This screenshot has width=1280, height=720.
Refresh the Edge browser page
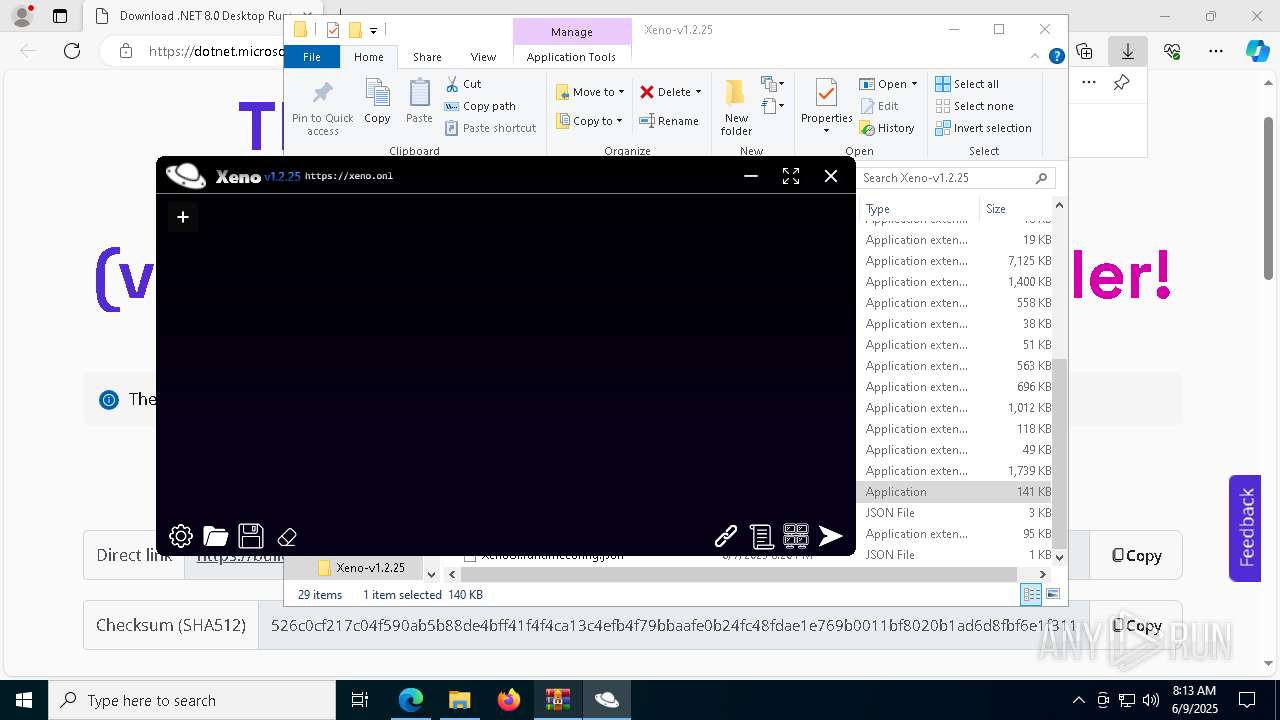coord(72,51)
